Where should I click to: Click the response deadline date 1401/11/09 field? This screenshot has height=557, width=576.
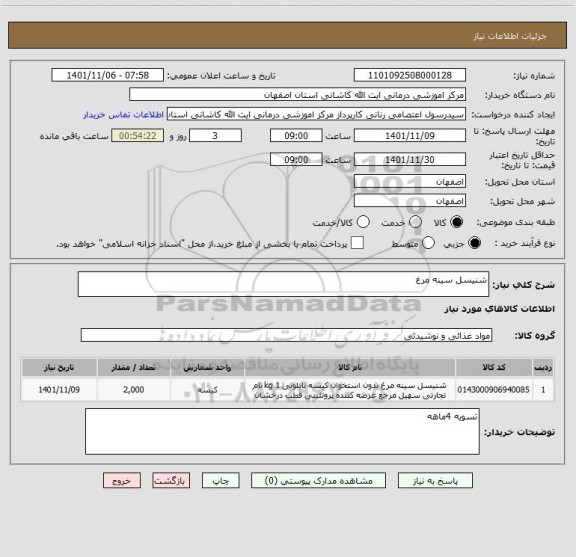point(410,136)
